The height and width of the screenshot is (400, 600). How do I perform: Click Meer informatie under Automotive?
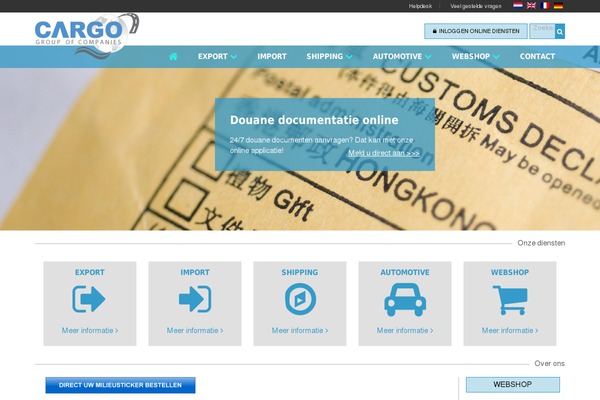(x=405, y=330)
